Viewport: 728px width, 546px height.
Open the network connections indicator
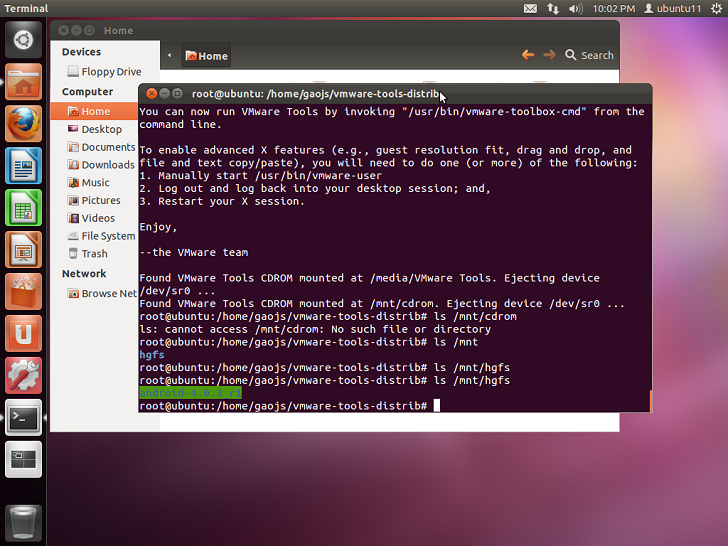[x=552, y=8]
